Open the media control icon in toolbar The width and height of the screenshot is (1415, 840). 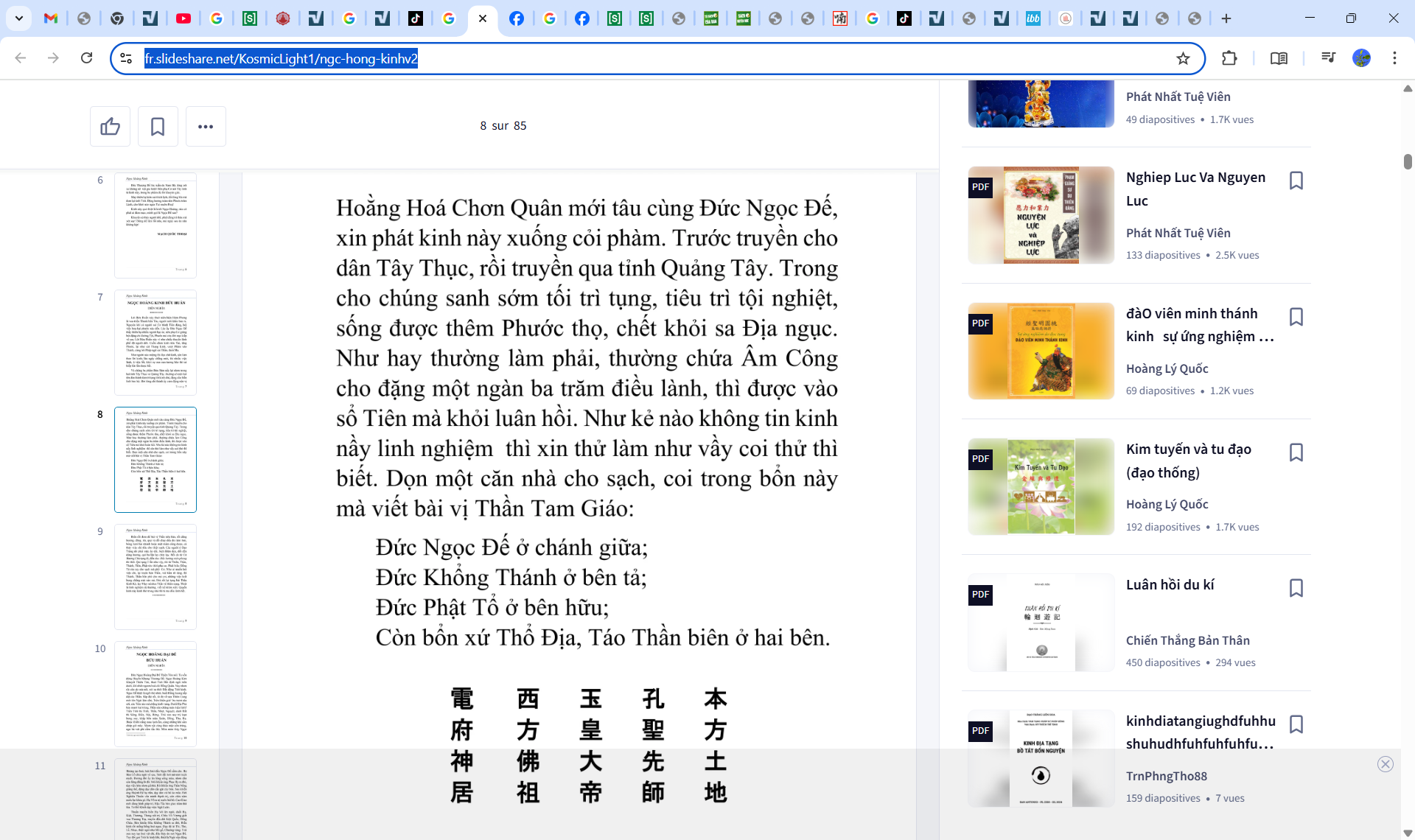pyautogui.click(x=1328, y=58)
